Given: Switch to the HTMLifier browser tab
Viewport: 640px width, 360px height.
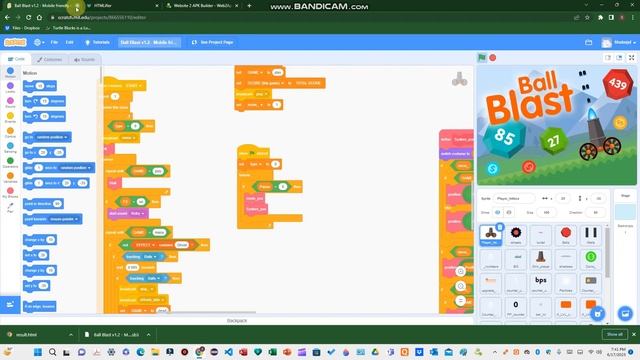Looking at the screenshot, I should tap(122, 6).
